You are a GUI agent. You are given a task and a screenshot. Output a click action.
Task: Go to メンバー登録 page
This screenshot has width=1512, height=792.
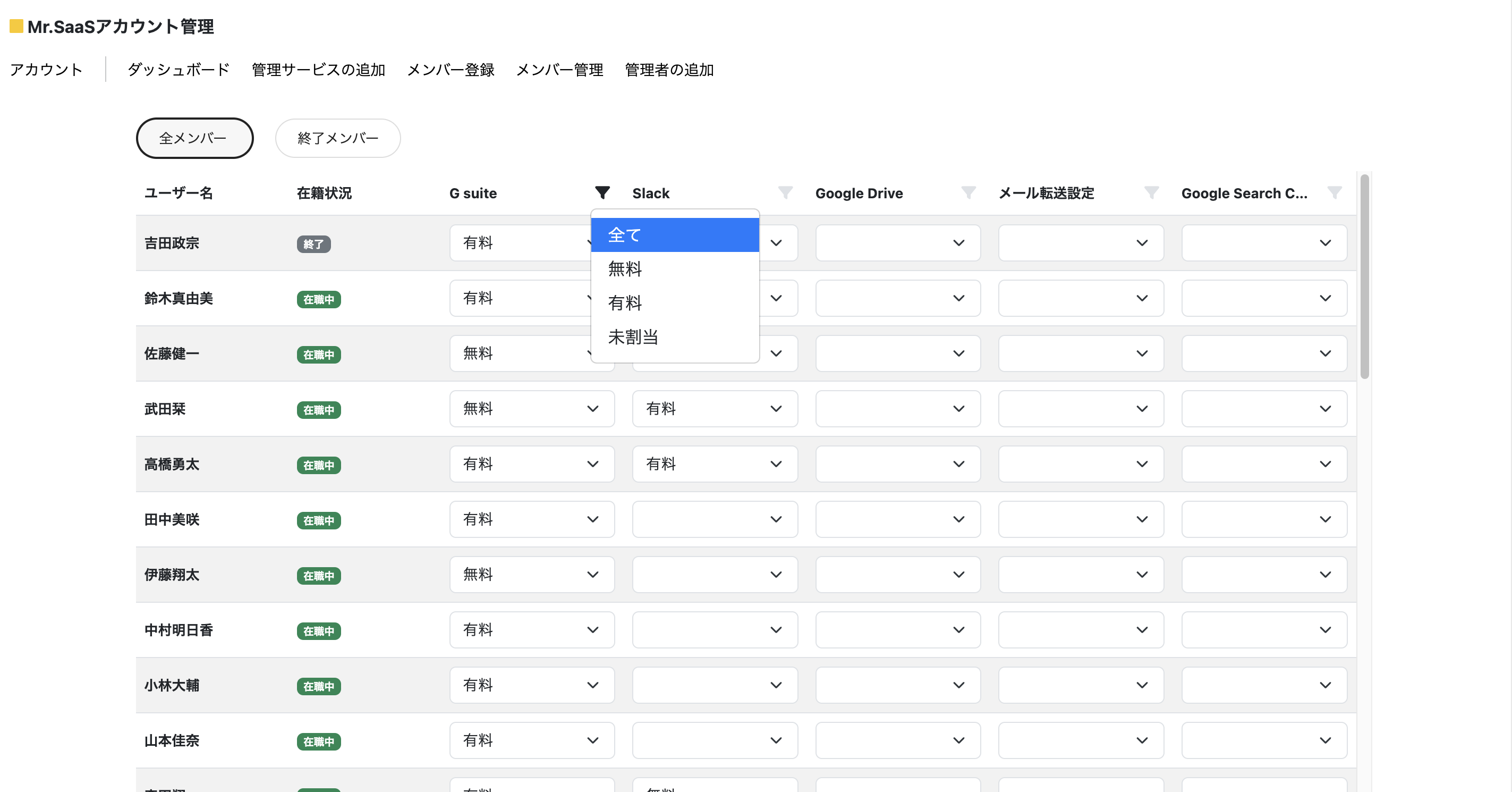[x=451, y=70]
